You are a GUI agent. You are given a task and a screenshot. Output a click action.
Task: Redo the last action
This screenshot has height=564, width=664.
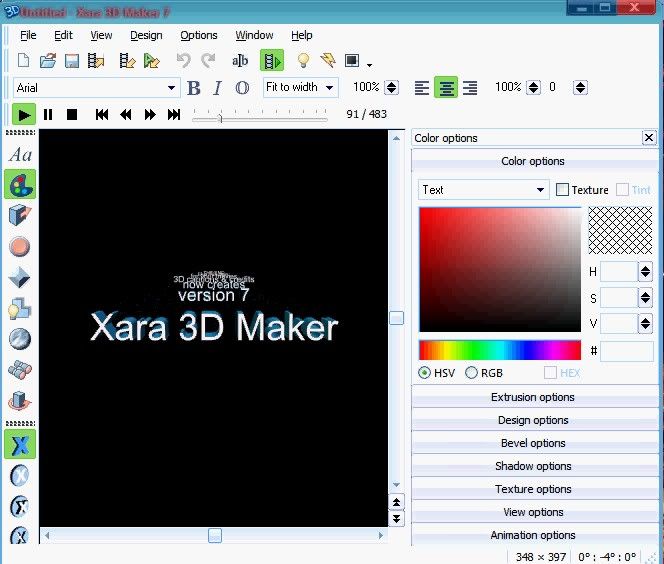click(208, 61)
